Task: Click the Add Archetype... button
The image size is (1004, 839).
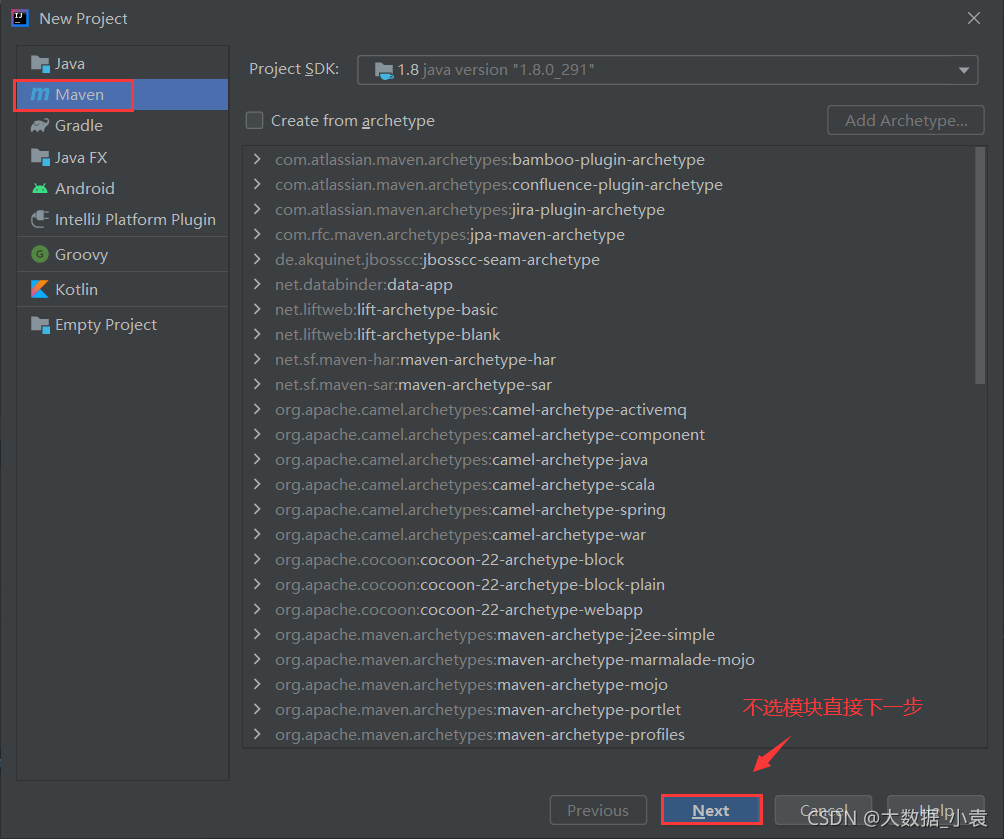Action: pyautogui.click(x=905, y=120)
